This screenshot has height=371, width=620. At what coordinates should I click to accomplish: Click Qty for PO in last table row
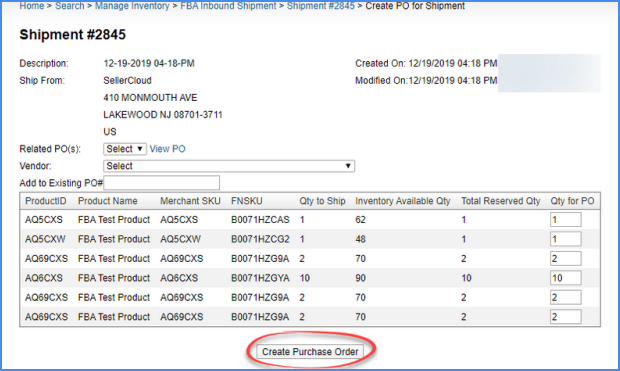(x=565, y=317)
